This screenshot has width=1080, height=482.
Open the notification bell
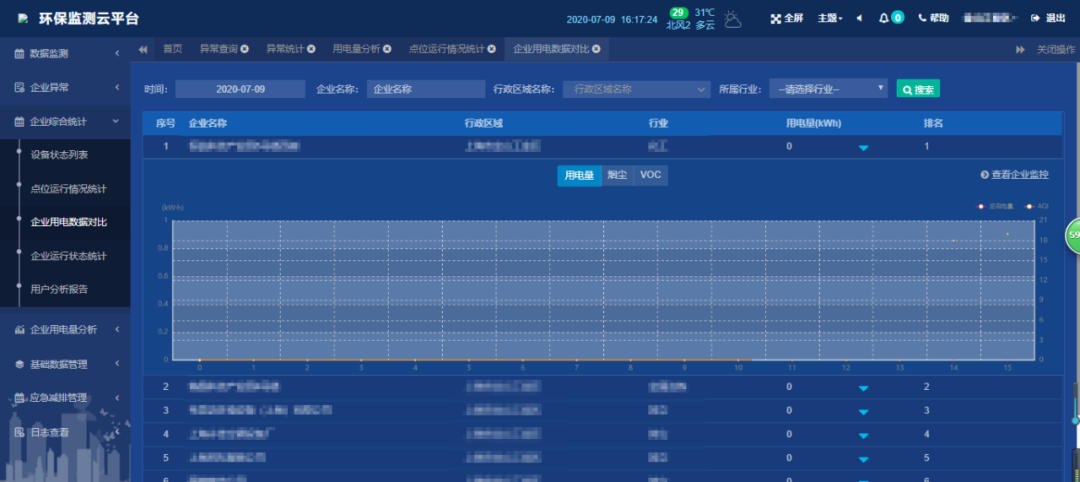pyautogui.click(x=884, y=18)
